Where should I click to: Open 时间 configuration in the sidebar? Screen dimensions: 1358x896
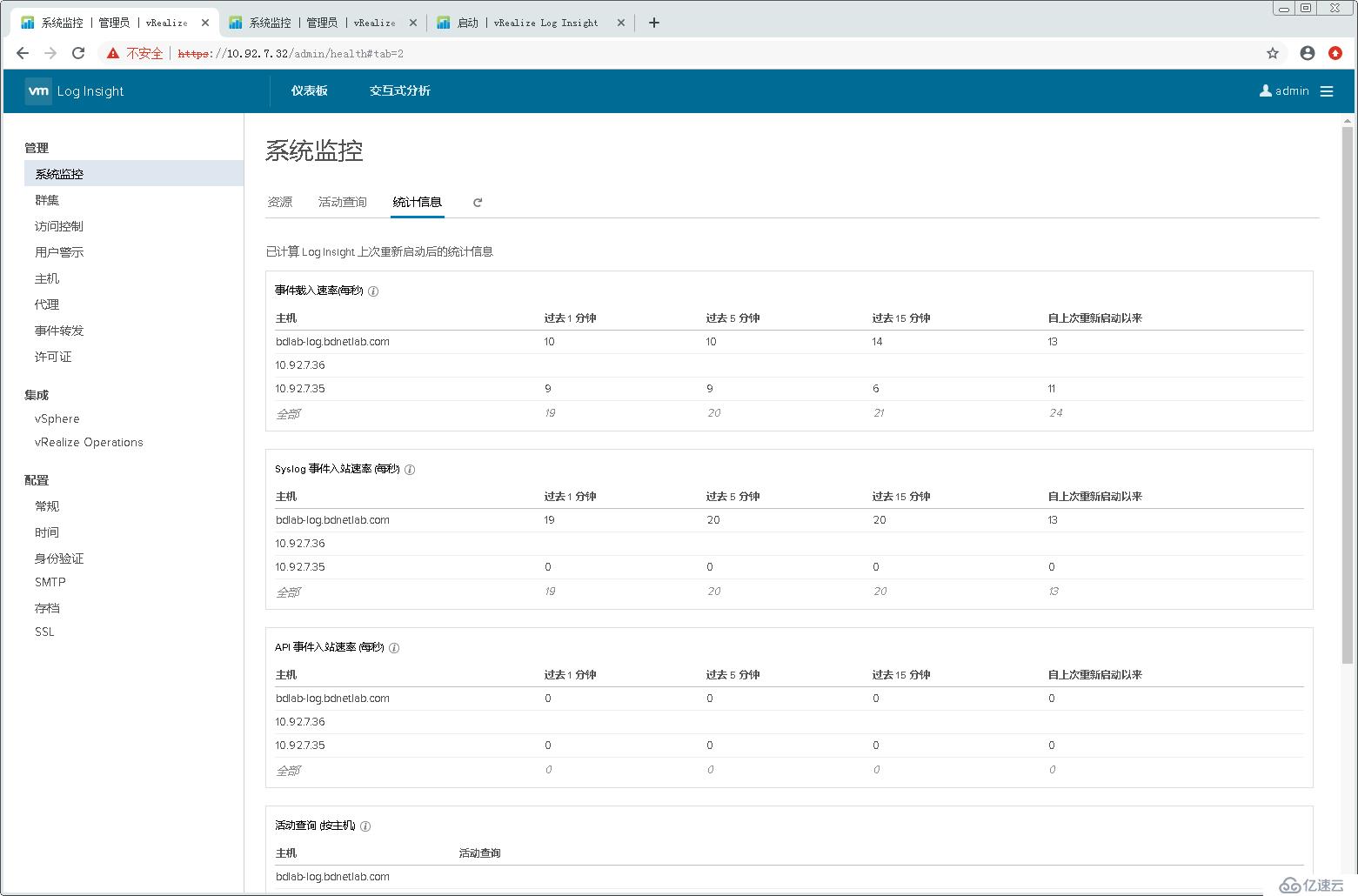[47, 532]
